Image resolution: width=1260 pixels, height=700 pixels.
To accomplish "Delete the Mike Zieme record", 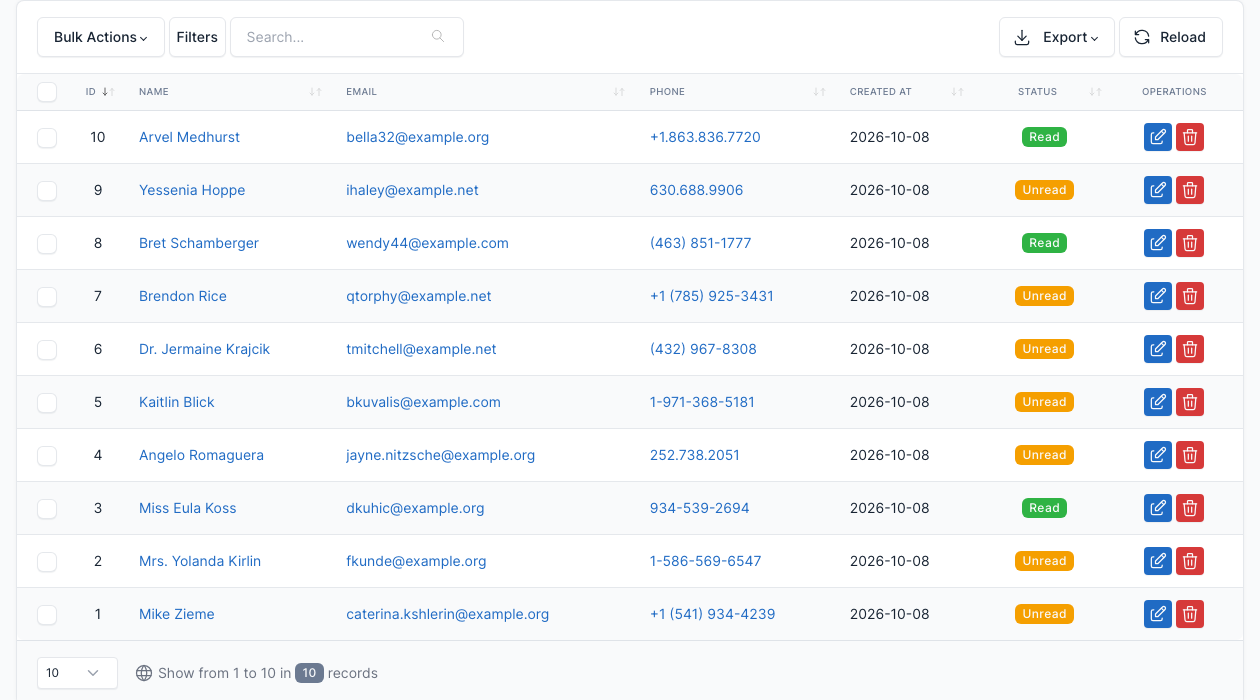I will (1190, 614).
